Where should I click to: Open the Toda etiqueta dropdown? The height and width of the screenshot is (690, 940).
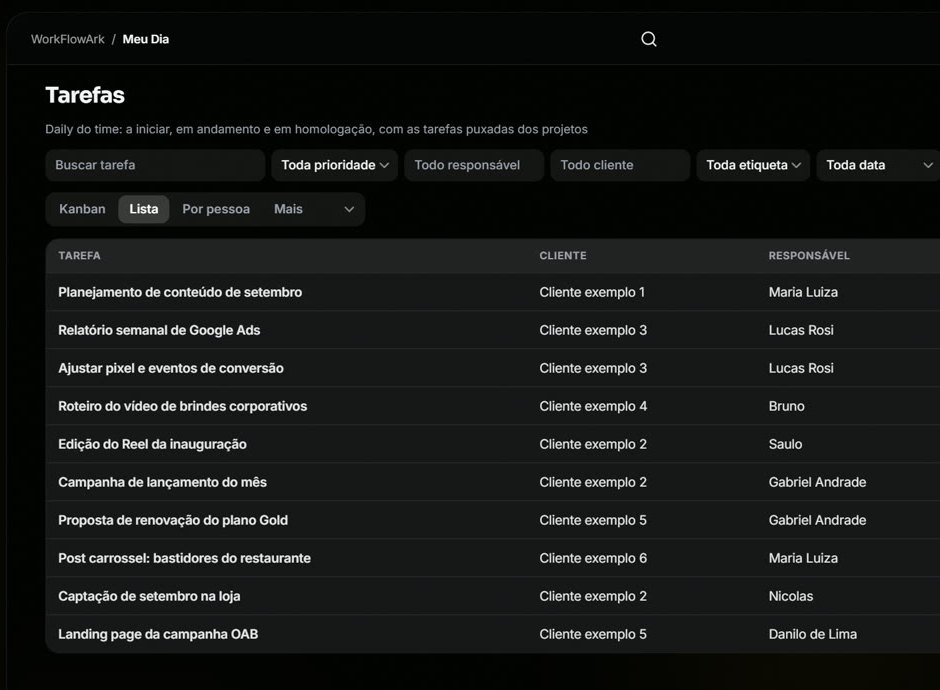pyautogui.click(x=753, y=165)
